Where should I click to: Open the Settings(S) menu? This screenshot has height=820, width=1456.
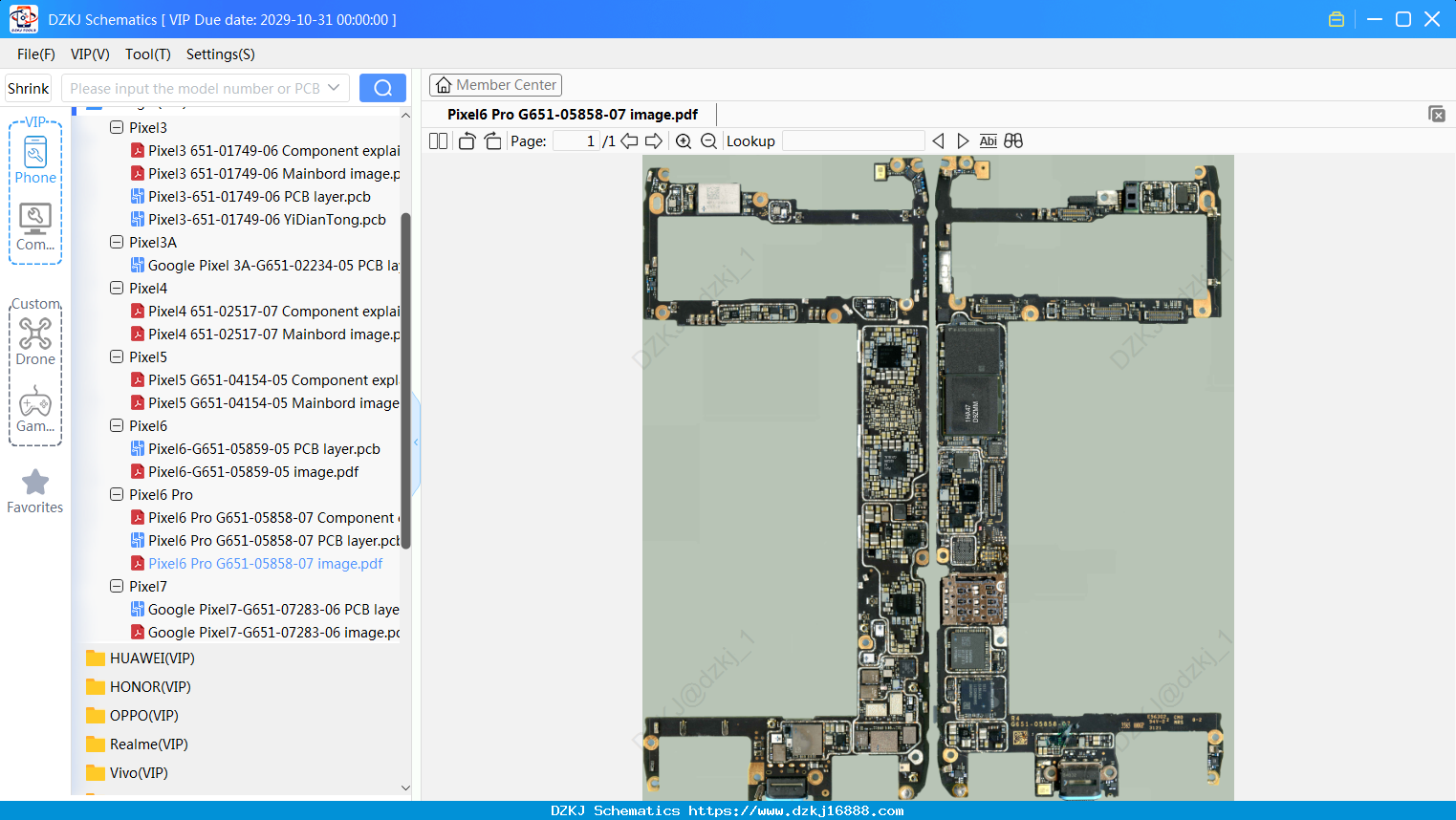coord(221,54)
